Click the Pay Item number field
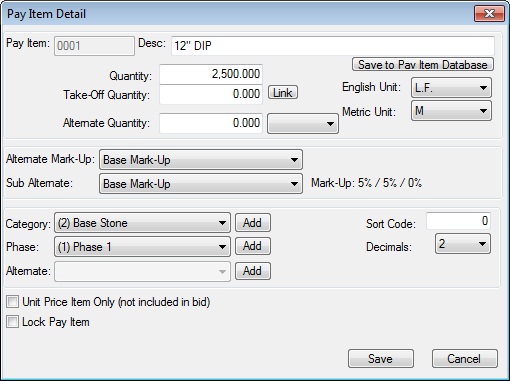 pos(94,46)
